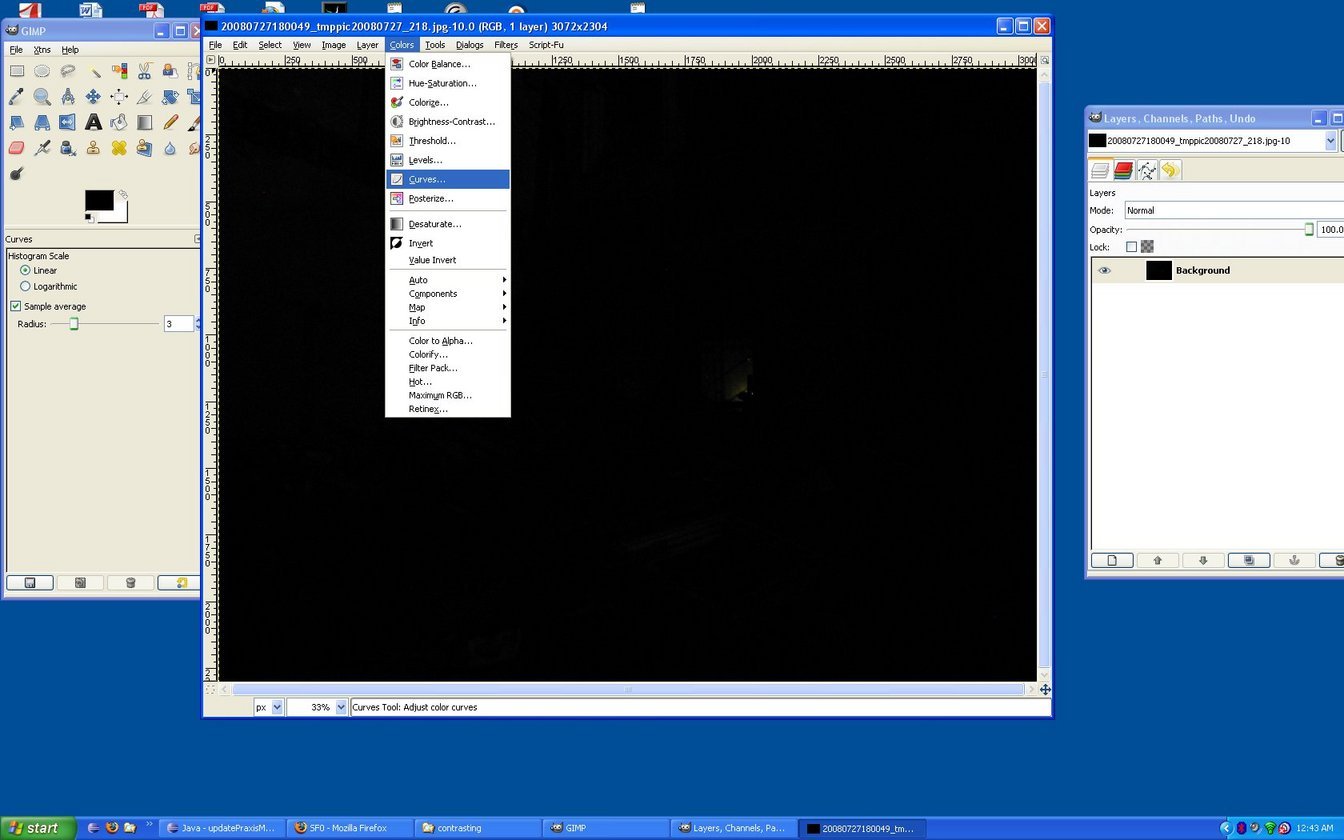1344x840 pixels.
Task: Open SF0 Mozilla Firefox from taskbar
Action: click(350, 828)
